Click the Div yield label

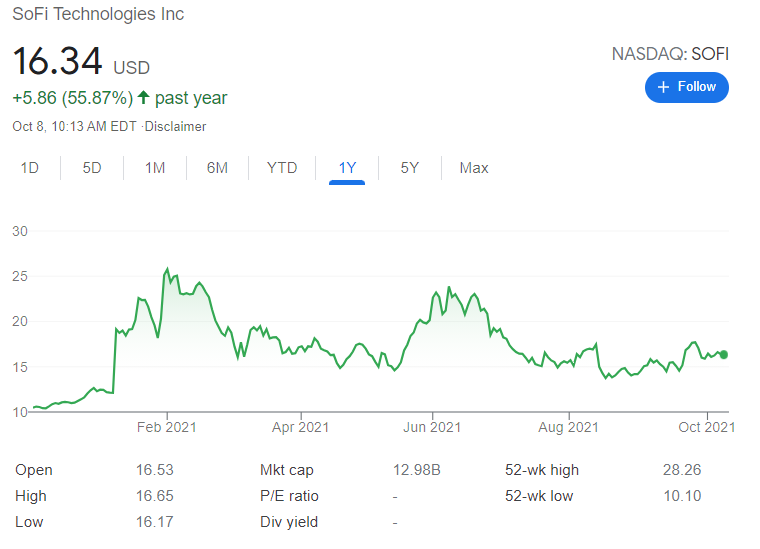[x=289, y=522]
